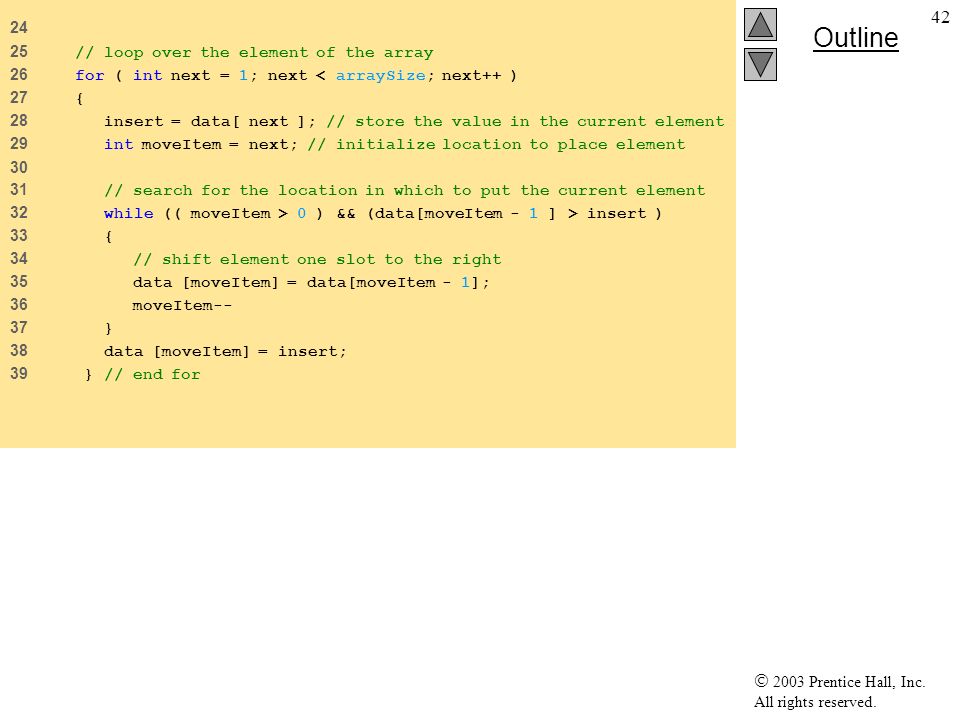Click comment 'loop over the element of the array'
This screenshot has width=960, height=720.
(x=254, y=53)
